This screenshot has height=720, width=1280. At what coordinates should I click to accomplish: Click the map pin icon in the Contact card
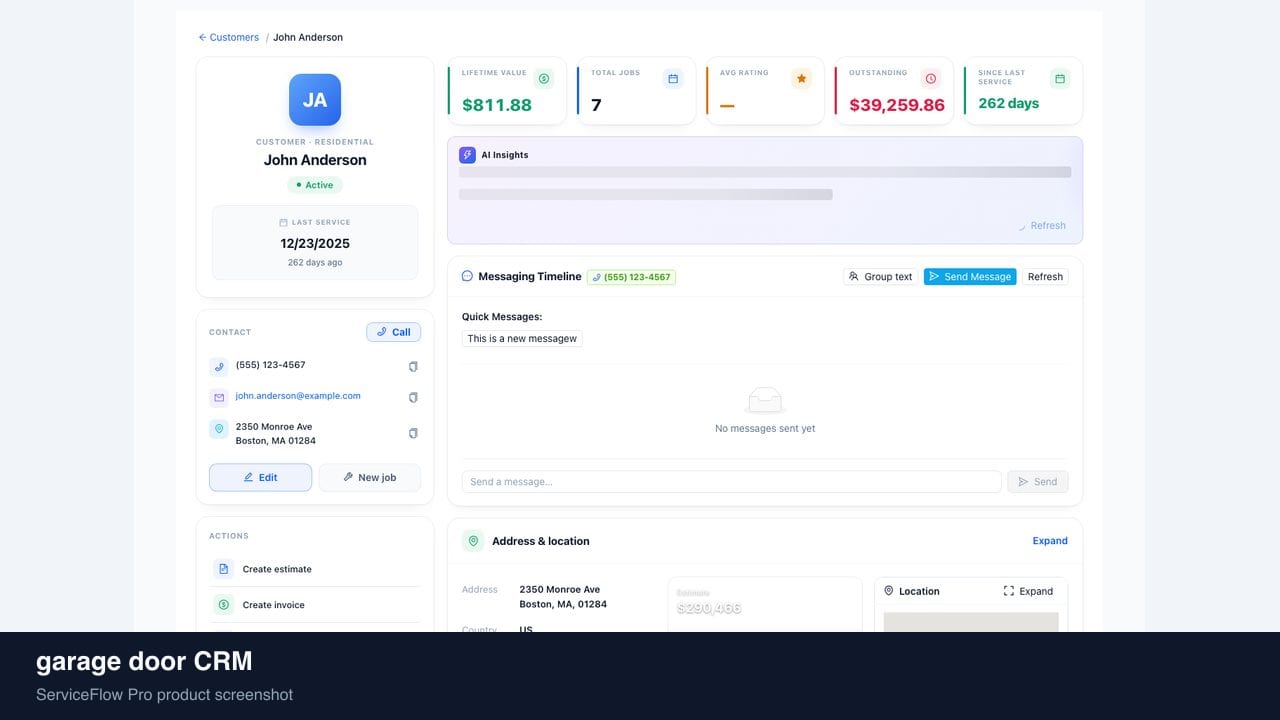(219, 429)
